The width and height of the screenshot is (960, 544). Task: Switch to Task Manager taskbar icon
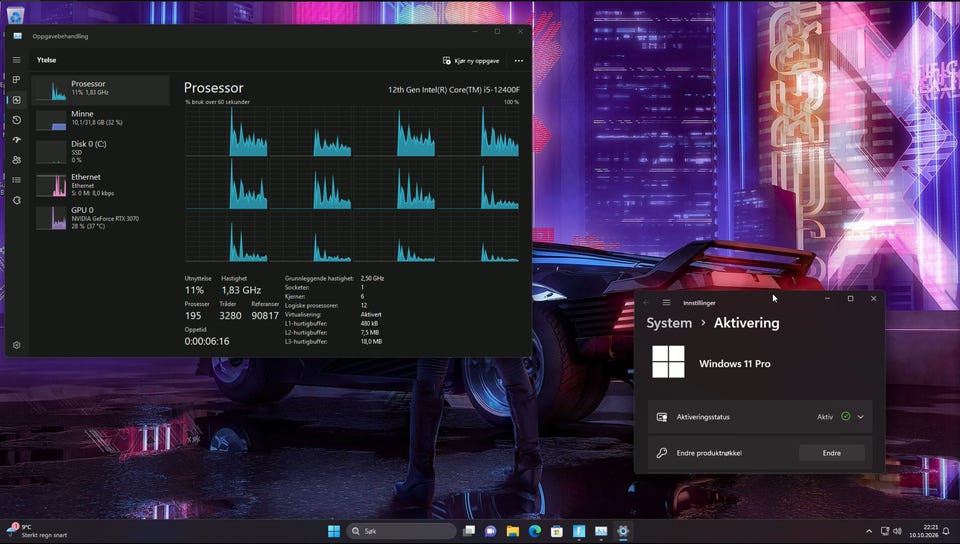[601, 531]
